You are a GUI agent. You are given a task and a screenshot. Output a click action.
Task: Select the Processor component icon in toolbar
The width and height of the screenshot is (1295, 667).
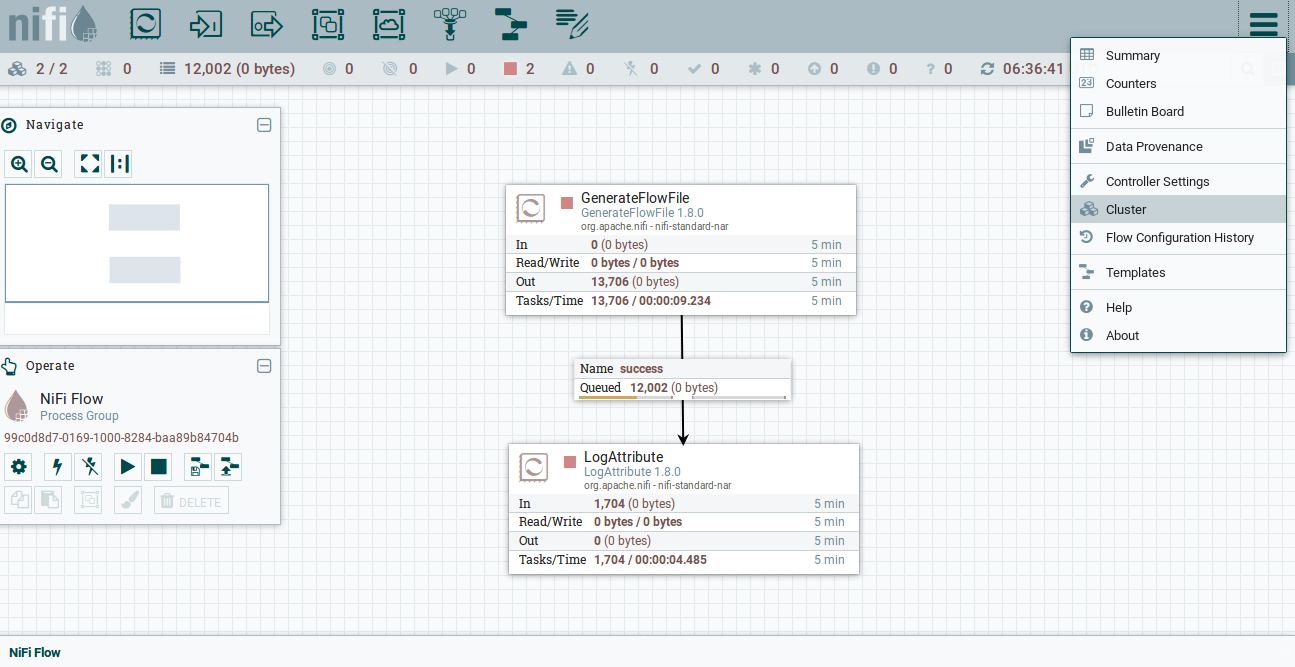146,24
